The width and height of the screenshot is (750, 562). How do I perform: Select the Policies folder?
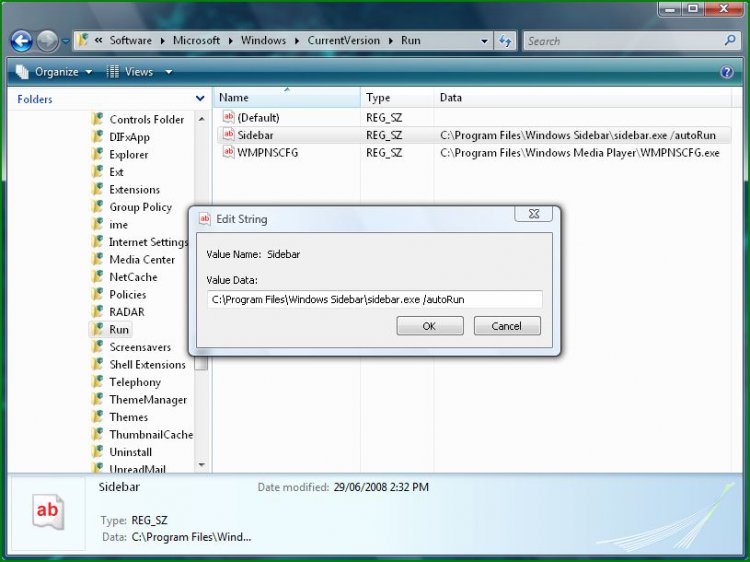(127, 295)
